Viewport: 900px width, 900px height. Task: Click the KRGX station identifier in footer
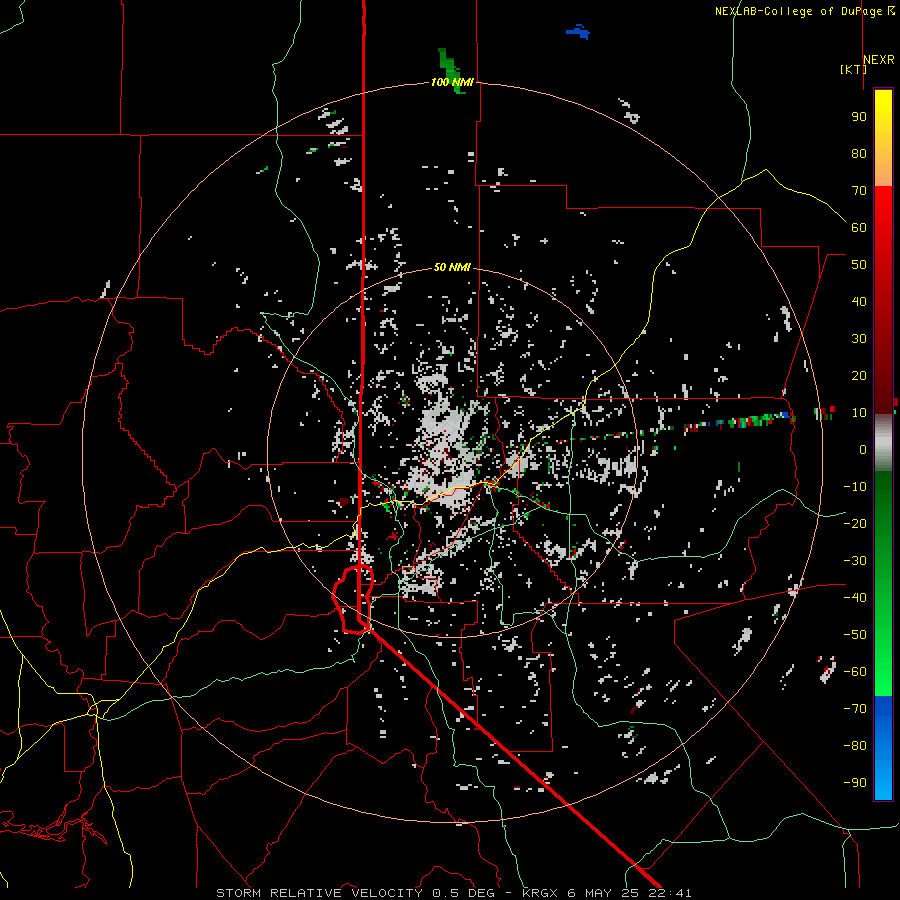[541, 893]
